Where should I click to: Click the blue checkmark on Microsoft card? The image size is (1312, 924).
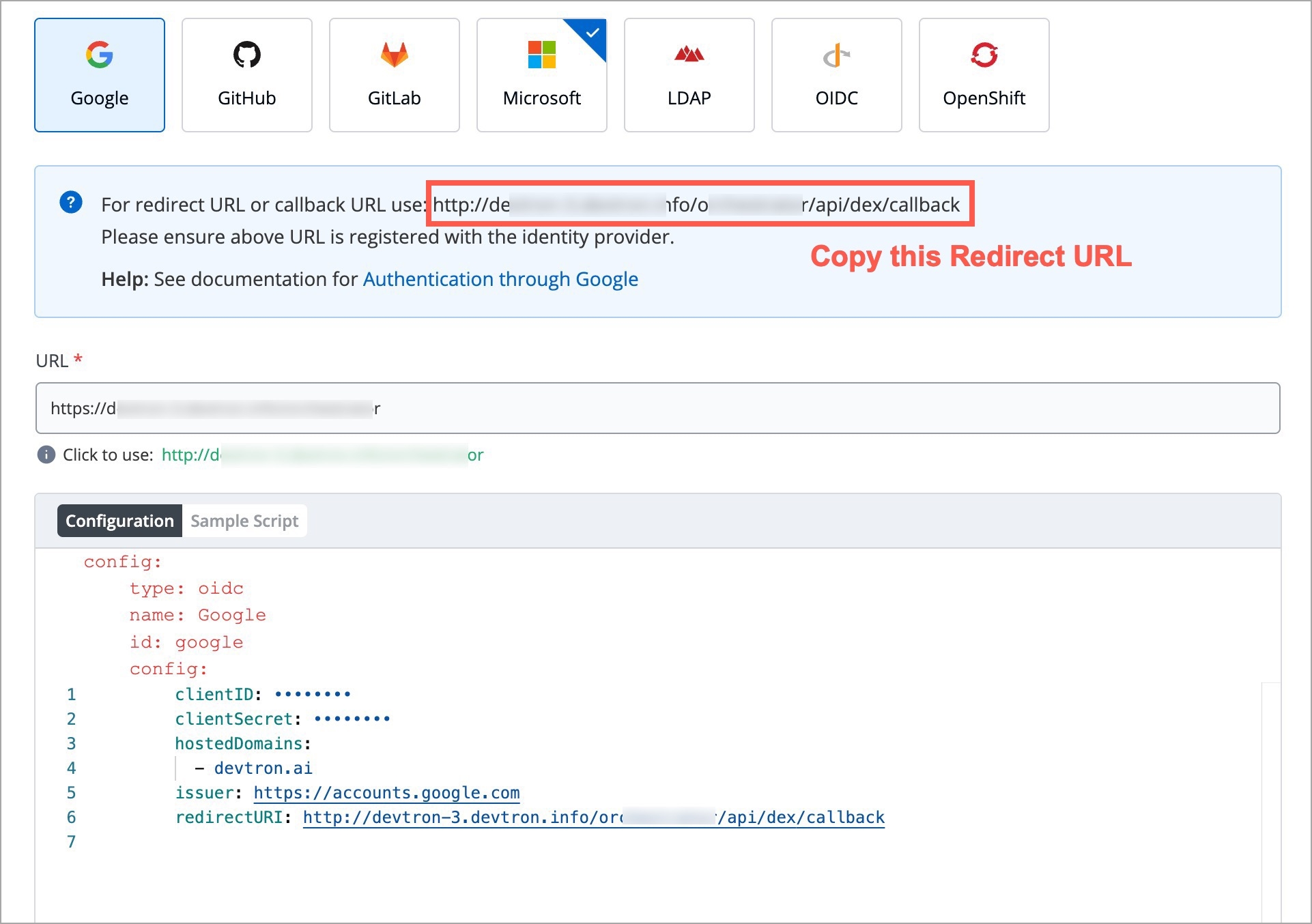592,33
